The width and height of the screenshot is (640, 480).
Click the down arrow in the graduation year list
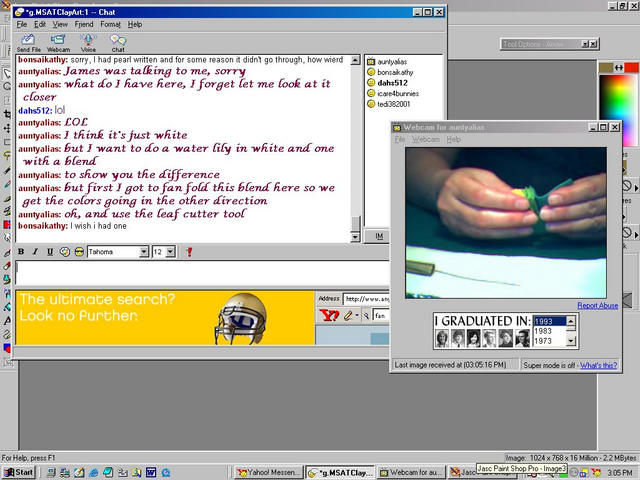click(571, 340)
